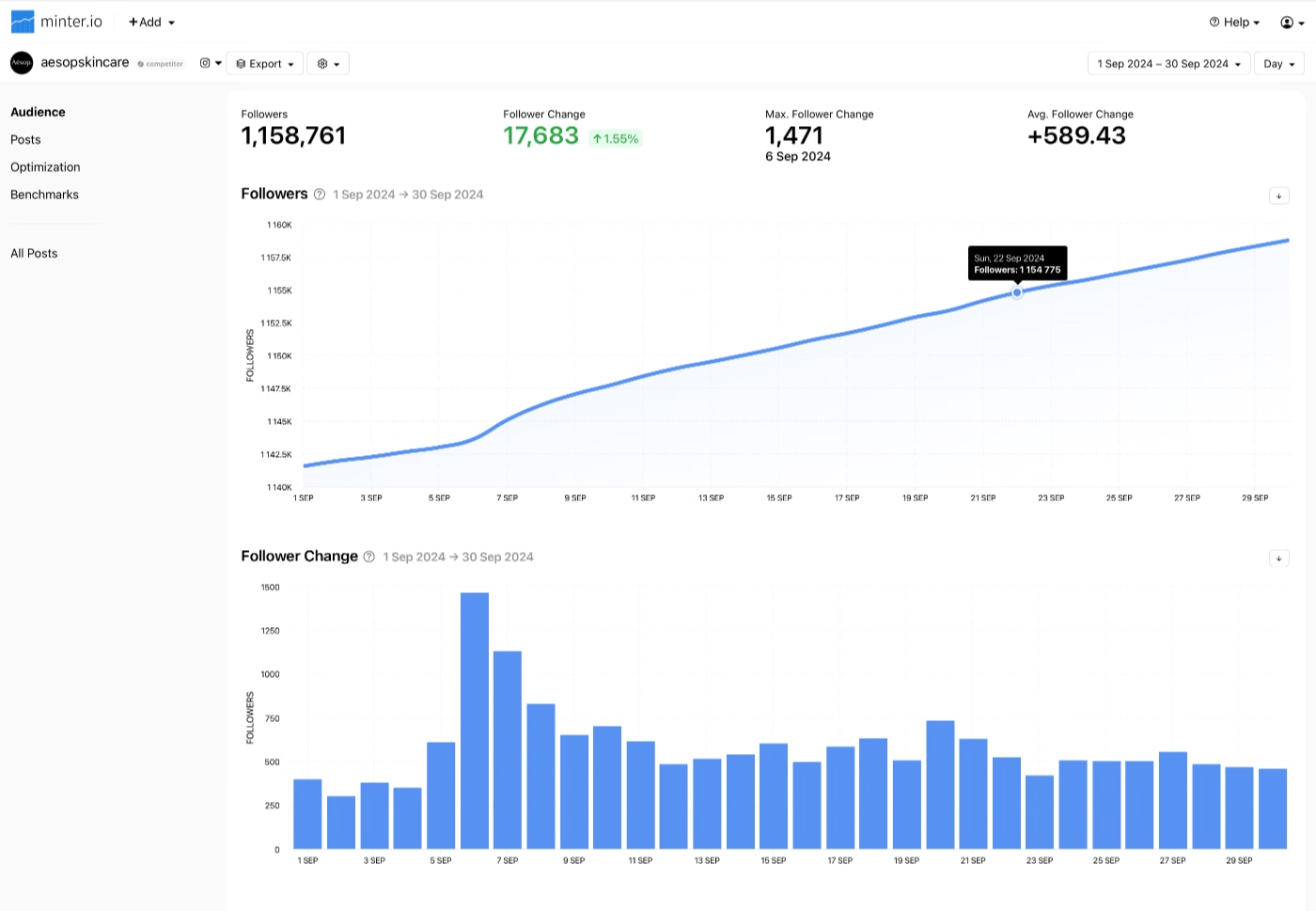Click the 1160K y-axis label

pos(279,225)
